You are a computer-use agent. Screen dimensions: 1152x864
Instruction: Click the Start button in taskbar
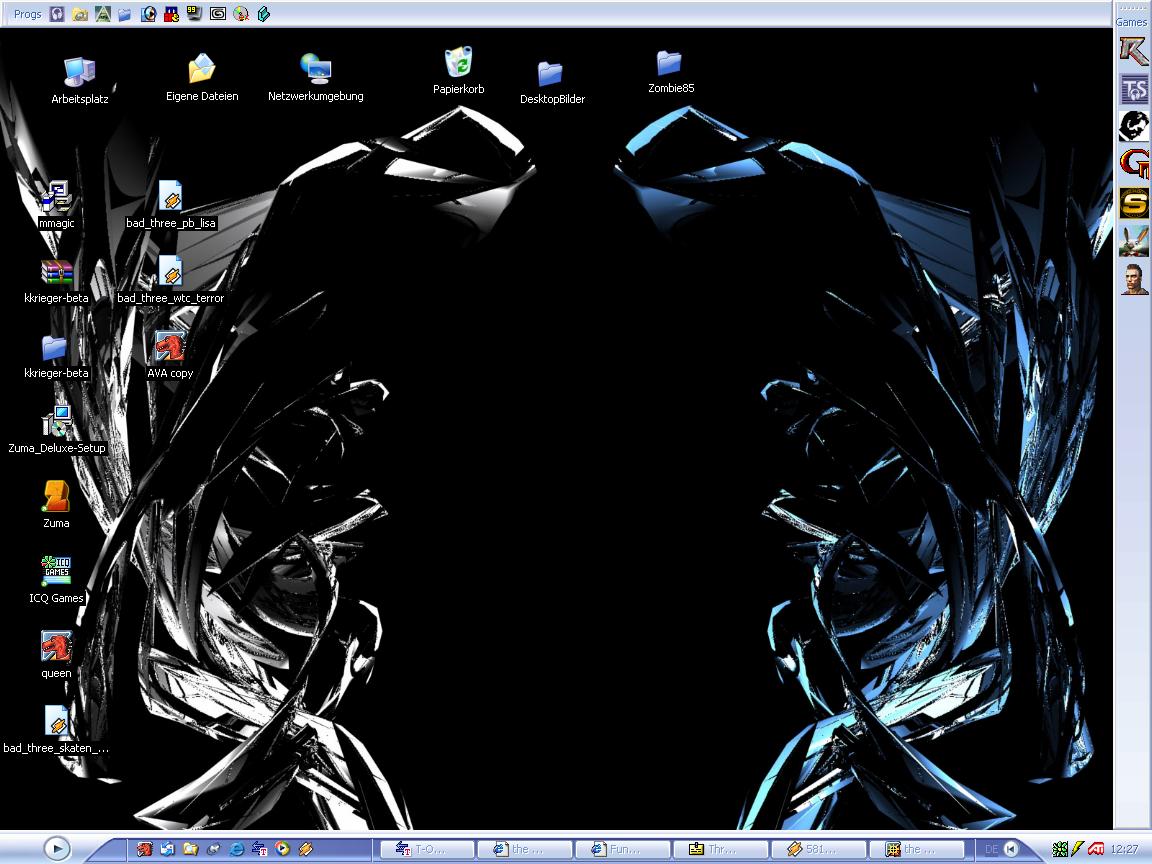57,849
